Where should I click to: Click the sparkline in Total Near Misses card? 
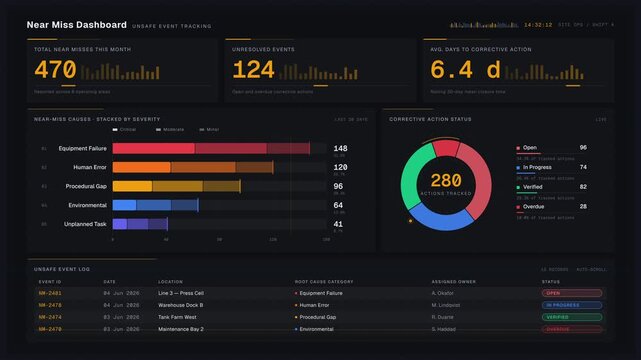coord(120,72)
